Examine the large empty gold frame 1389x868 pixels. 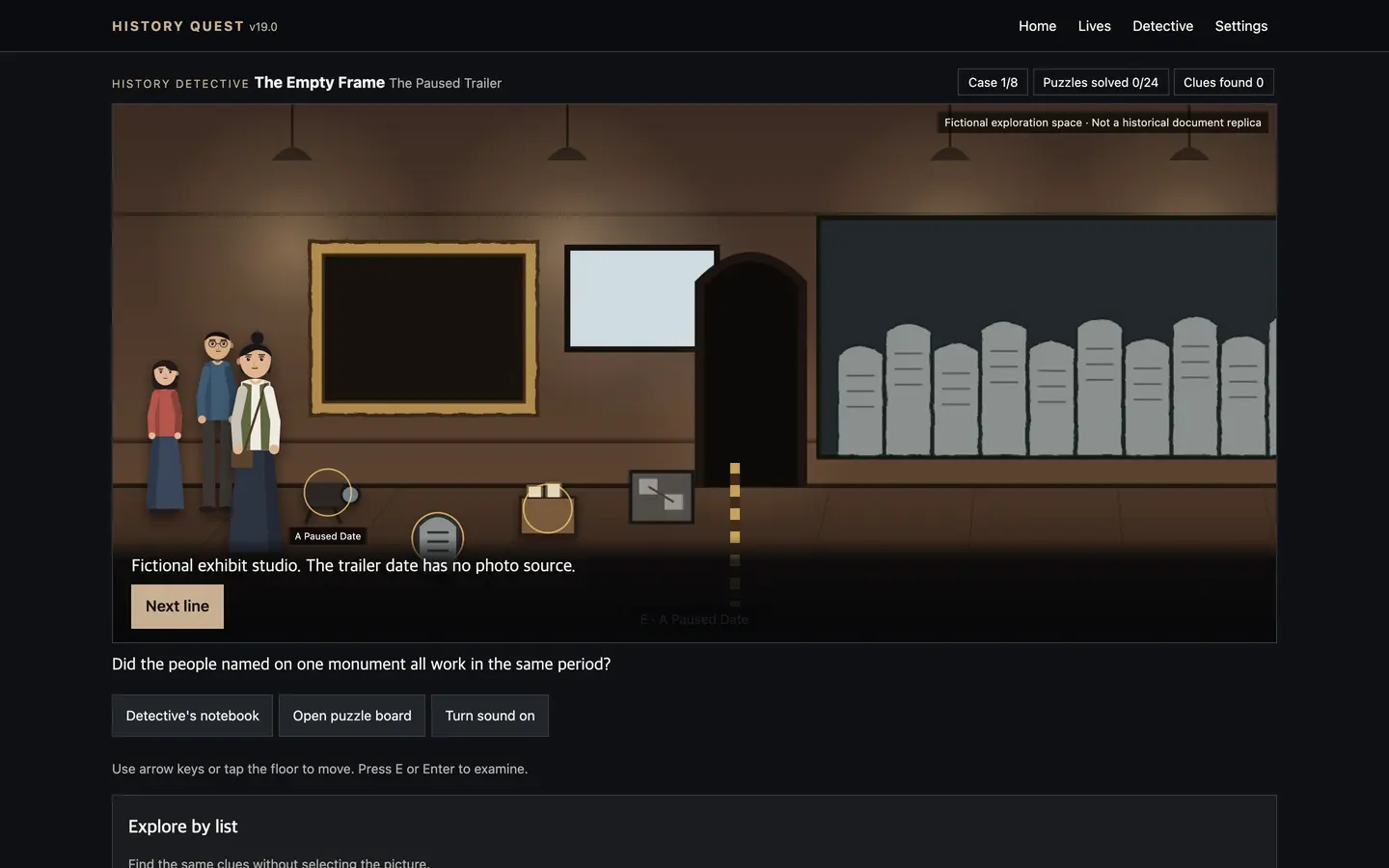click(x=423, y=328)
